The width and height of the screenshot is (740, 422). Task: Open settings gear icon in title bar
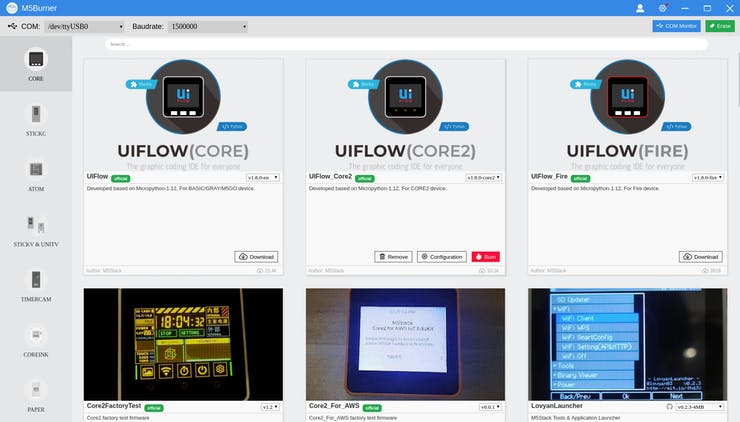click(x=663, y=8)
